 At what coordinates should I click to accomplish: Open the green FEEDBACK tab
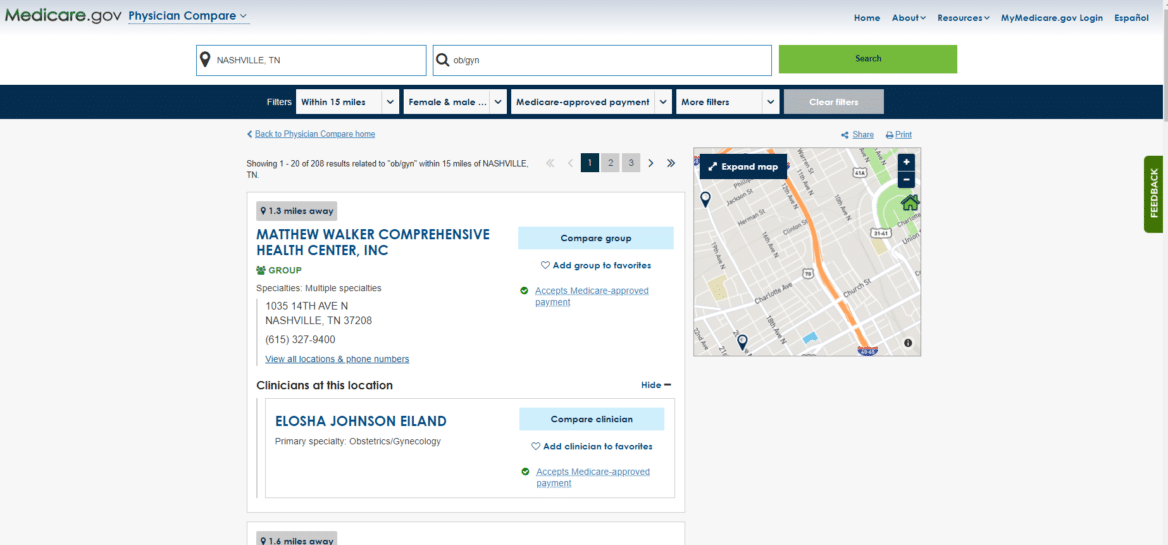(x=1154, y=194)
